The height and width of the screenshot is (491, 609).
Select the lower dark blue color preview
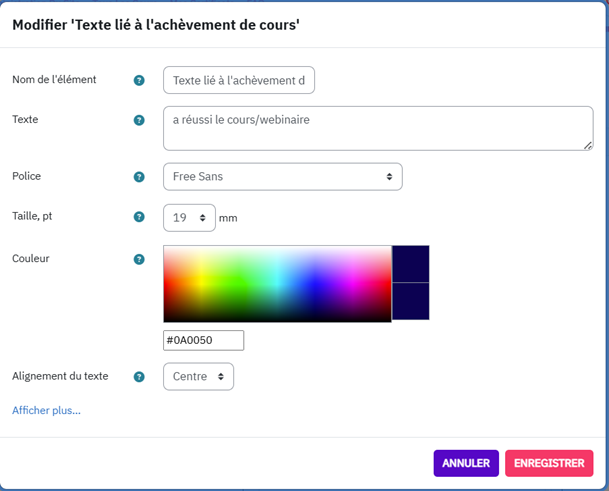click(410, 301)
